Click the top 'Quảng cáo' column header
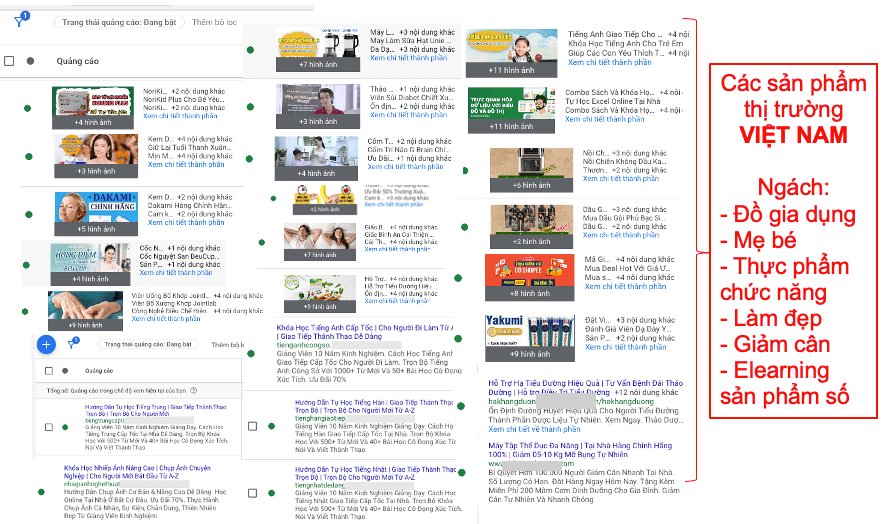 77,61
